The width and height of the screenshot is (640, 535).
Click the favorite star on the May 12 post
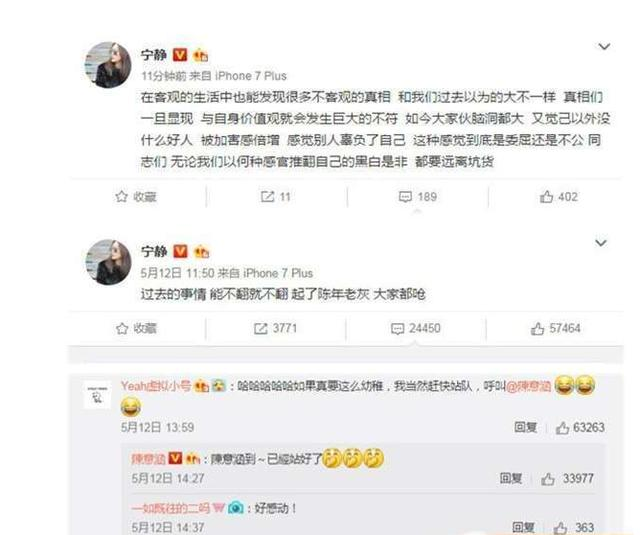(122, 329)
